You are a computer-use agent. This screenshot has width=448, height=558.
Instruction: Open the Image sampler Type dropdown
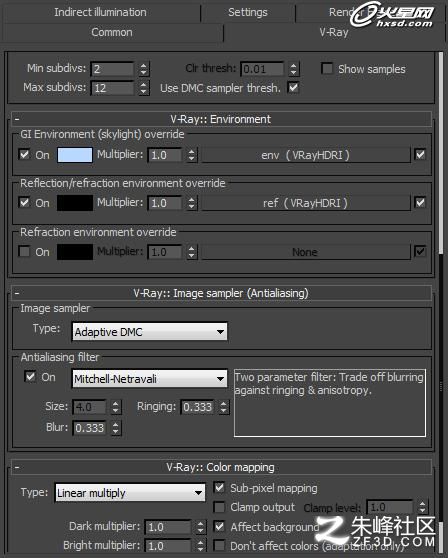coord(149,332)
